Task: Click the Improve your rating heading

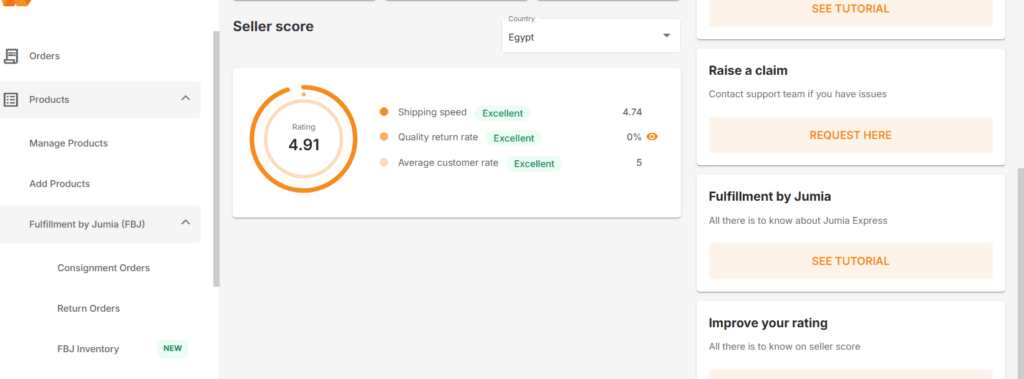Action: 768,323
